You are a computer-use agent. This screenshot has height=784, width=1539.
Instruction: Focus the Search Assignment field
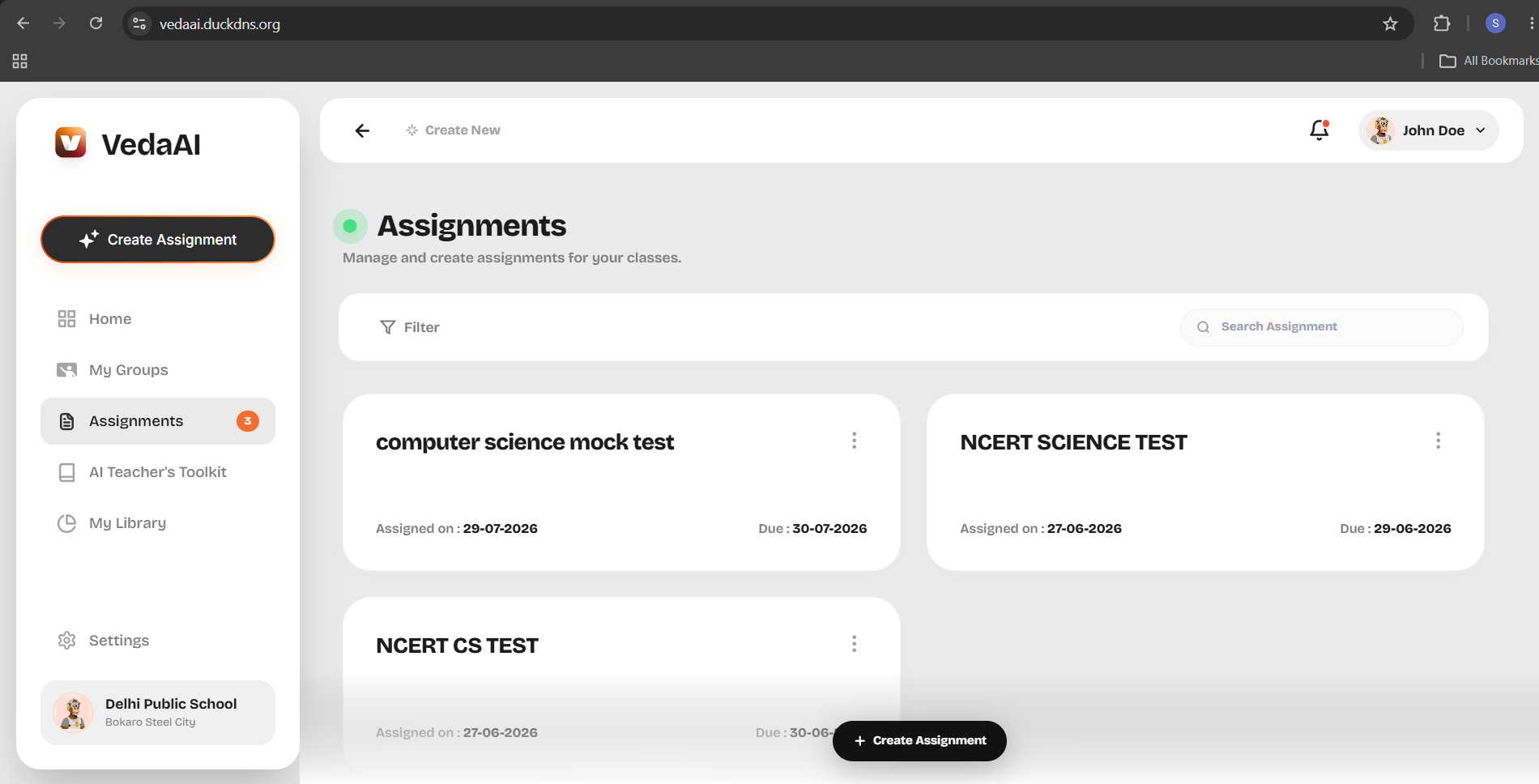click(x=1321, y=327)
